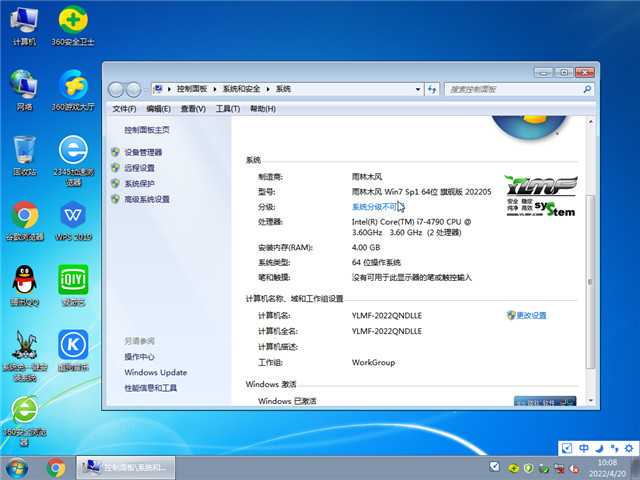Screen dimensions: 640x480
Task: Open the 酷狗音乐 desktop icon
Action: click(73, 351)
